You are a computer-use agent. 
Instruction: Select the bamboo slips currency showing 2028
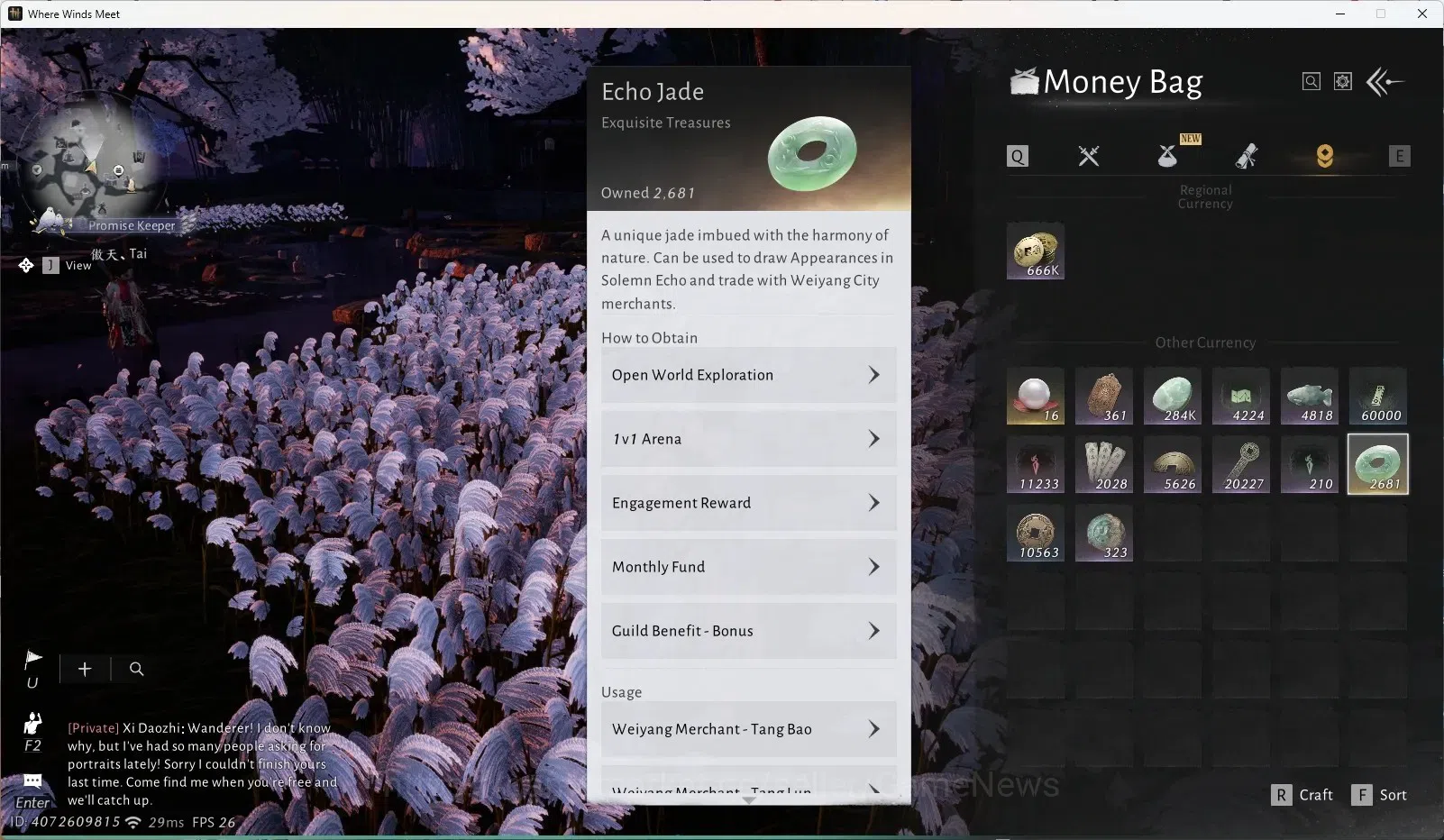(x=1104, y=464)
